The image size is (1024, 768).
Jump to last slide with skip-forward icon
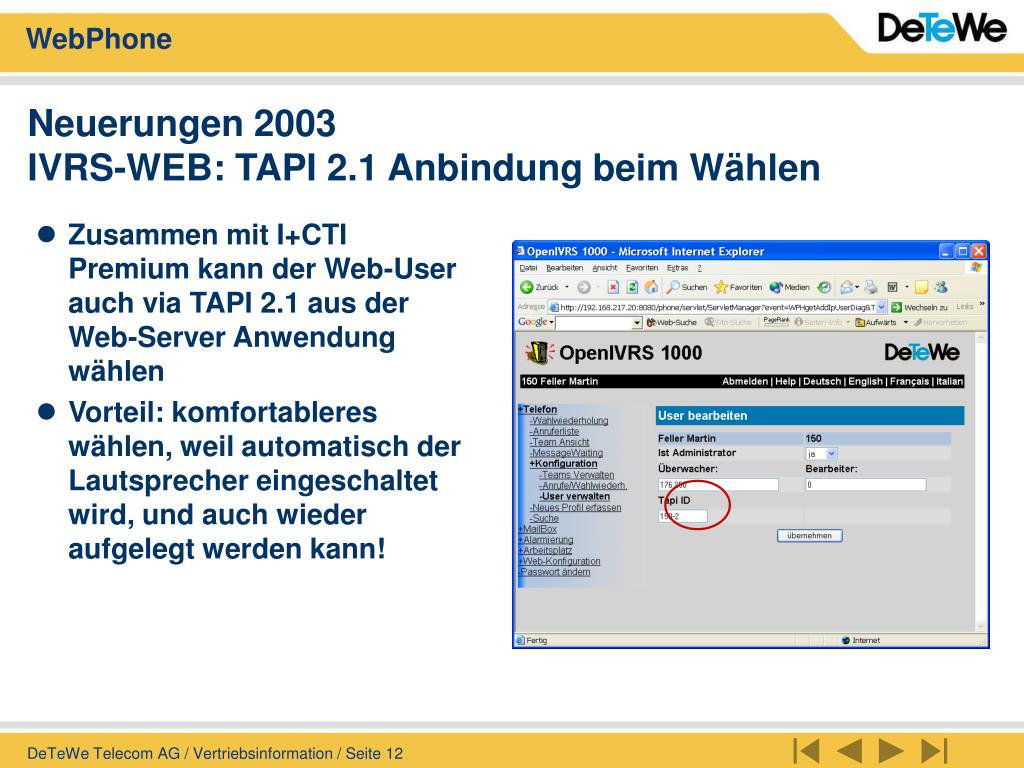coord(934,750)
